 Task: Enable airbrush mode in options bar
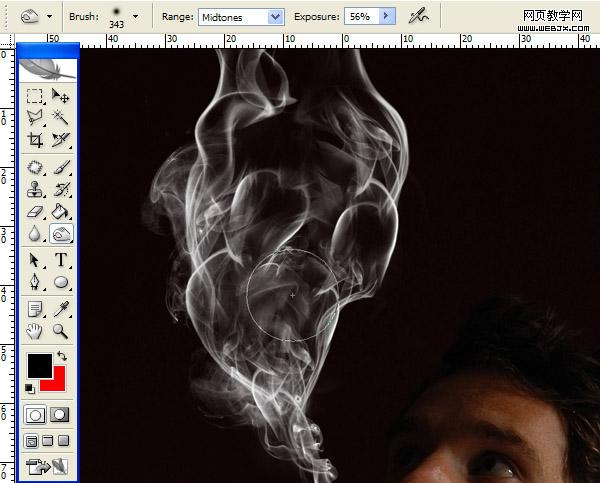point(418,16)
